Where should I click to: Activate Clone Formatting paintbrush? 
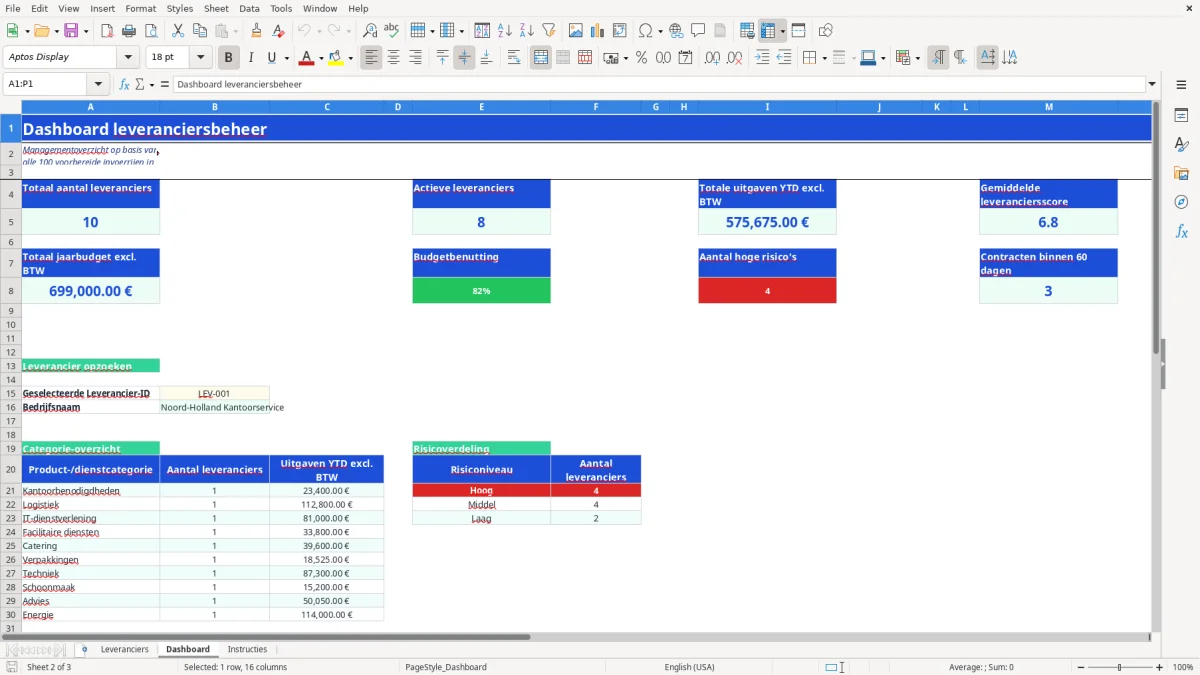(x=256, y=31)
